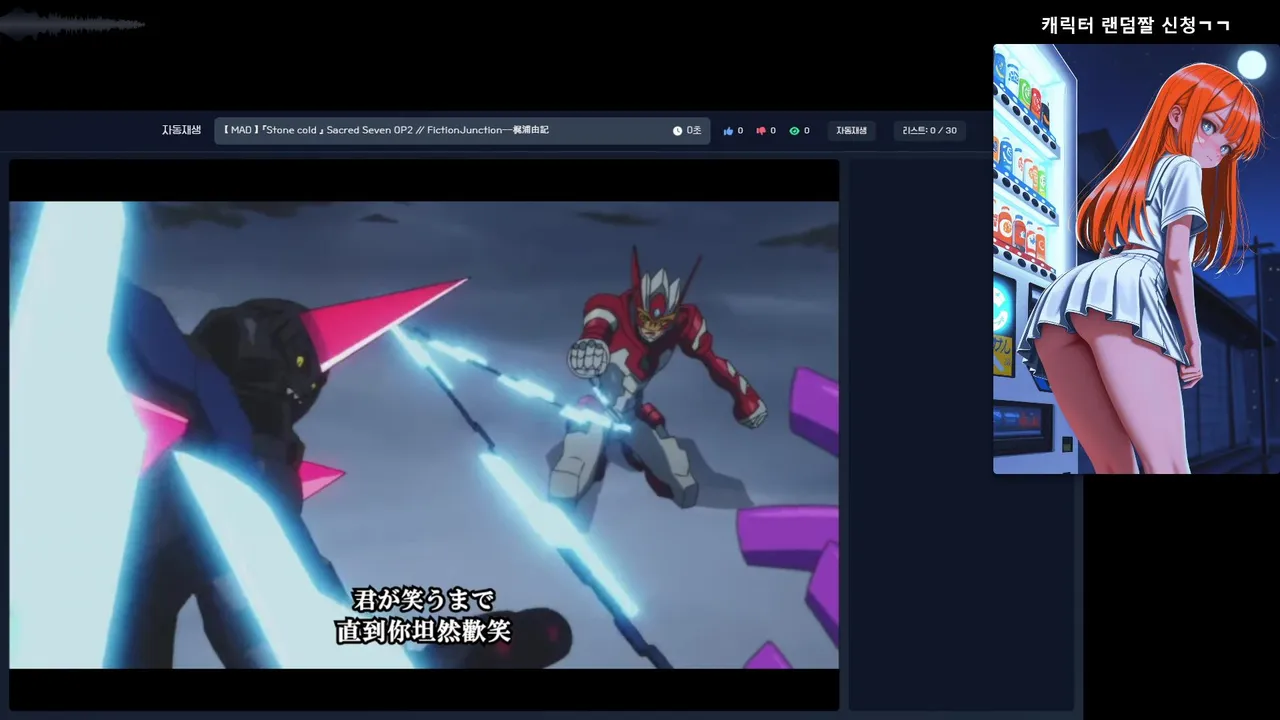The width and height of the screenshot is (1280, 720).
Task: Click the thumbs-down dislike icon
Action: point(761,131)
